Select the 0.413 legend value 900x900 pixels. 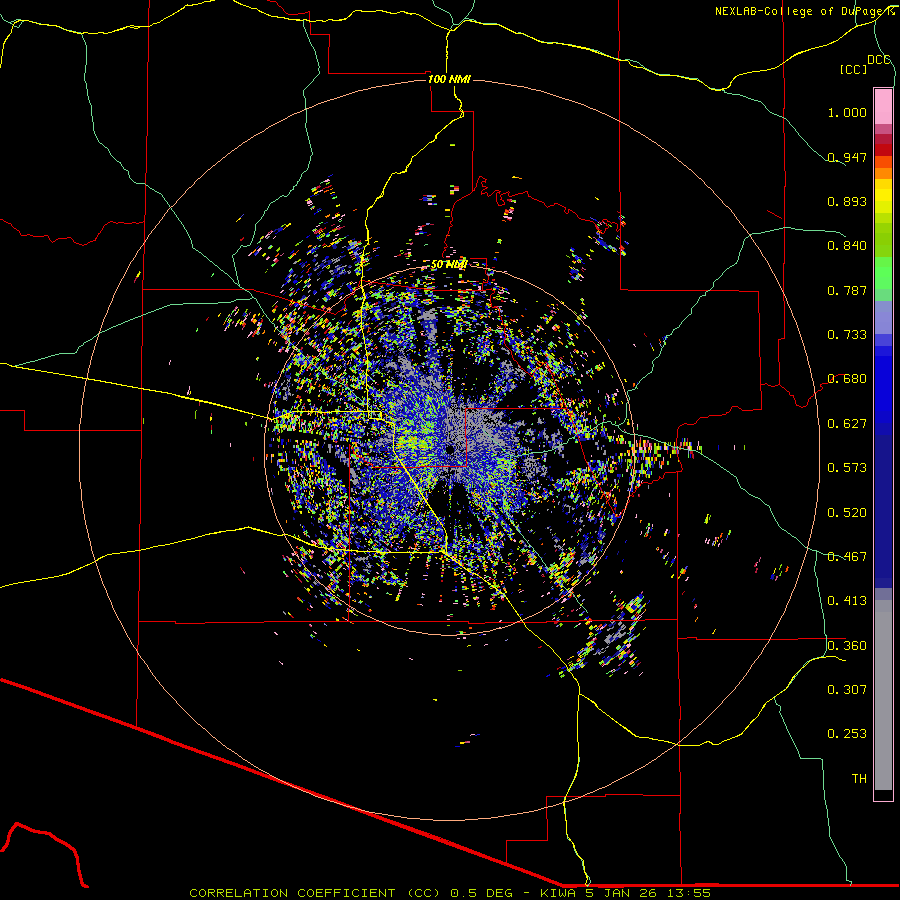pyautogui.click(x=847, y=601)
